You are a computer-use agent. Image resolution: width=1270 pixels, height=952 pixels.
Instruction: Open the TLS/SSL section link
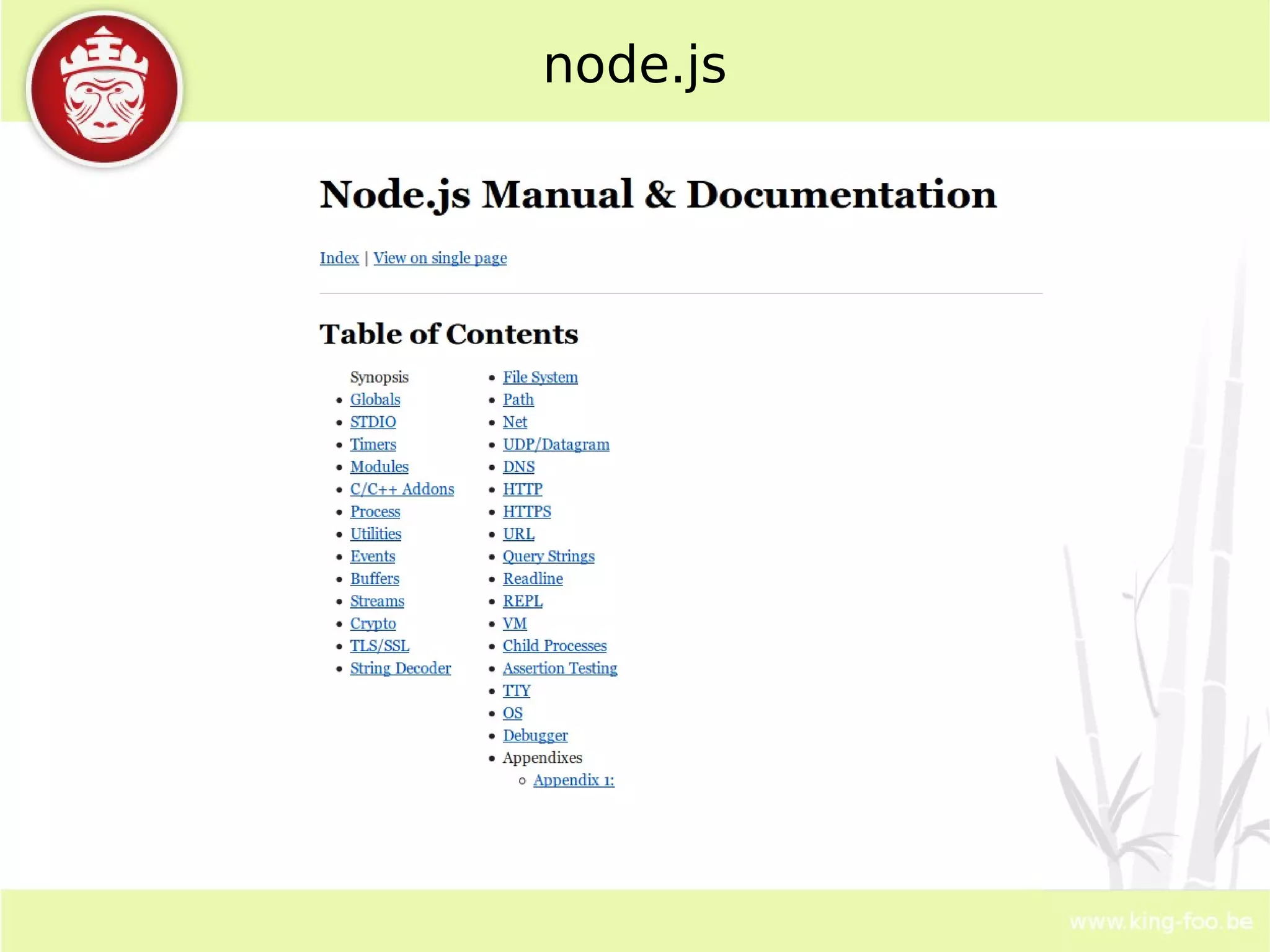pos(379,646)
